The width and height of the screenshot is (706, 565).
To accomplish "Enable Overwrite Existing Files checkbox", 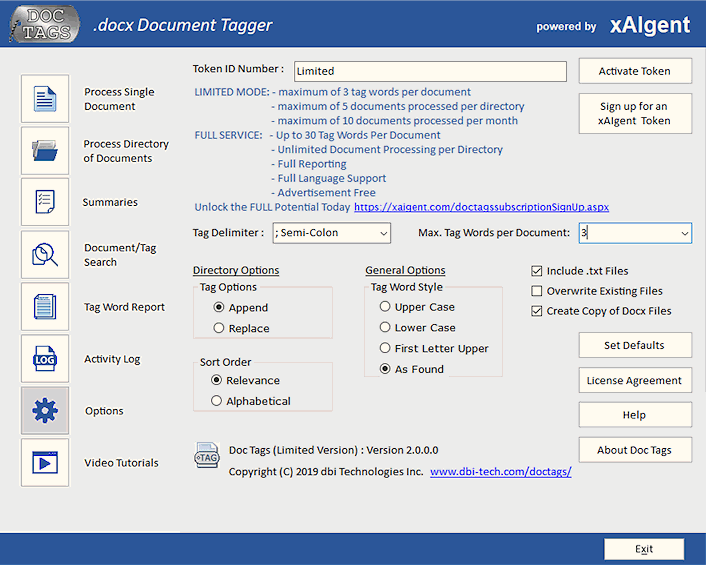I will [537, 291].
